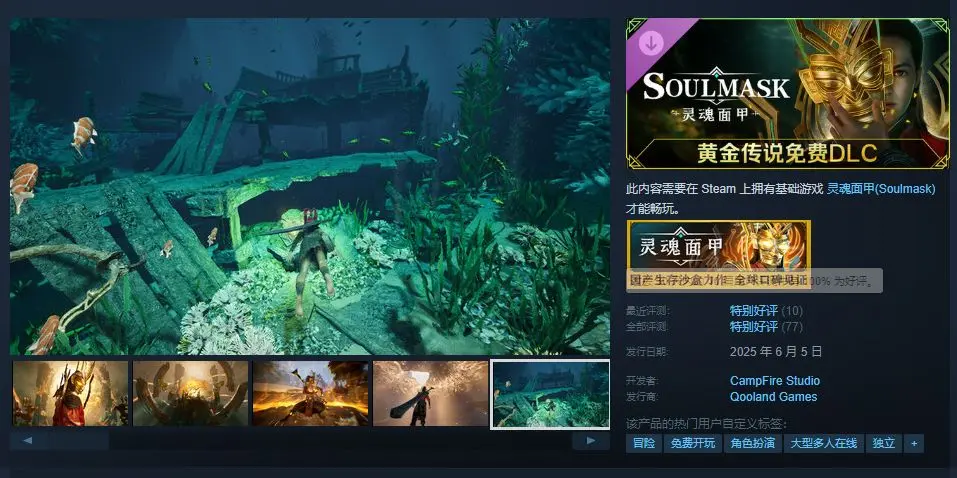Select the fiery battle warrior thumbnail
957x478 pixels.
(x=310, y=394)
